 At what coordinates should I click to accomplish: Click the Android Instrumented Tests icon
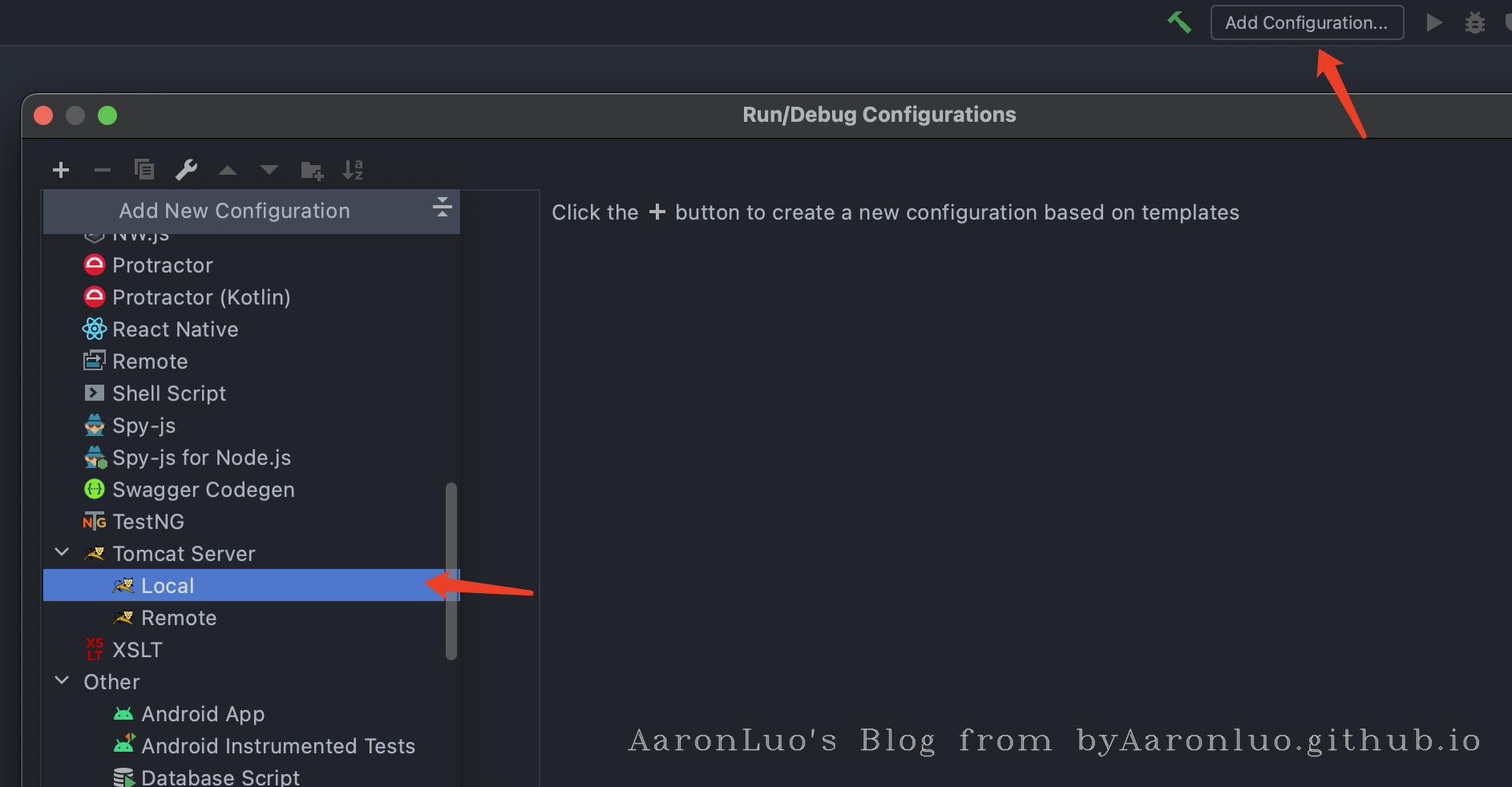coord(124,745)
